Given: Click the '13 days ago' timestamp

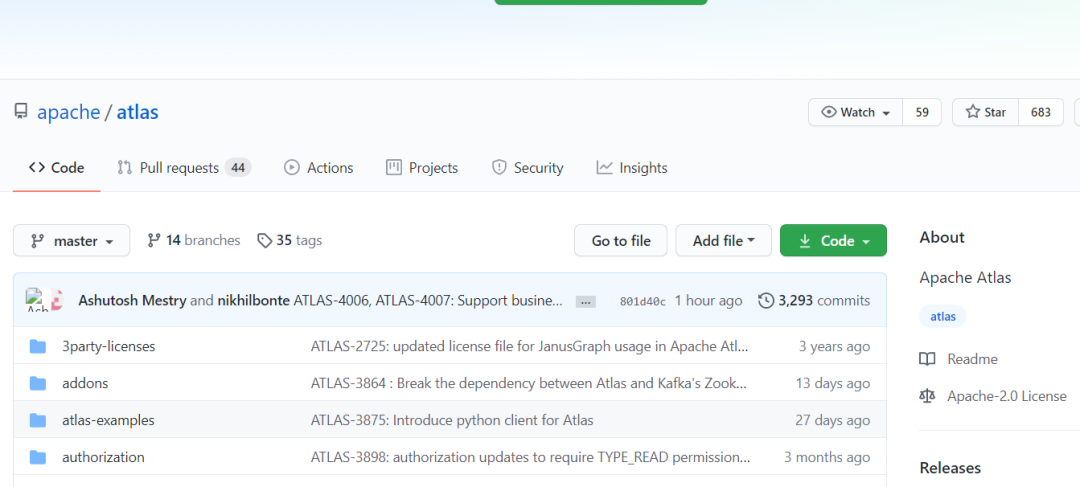Looking at the screenshot, I should (833, 383).
